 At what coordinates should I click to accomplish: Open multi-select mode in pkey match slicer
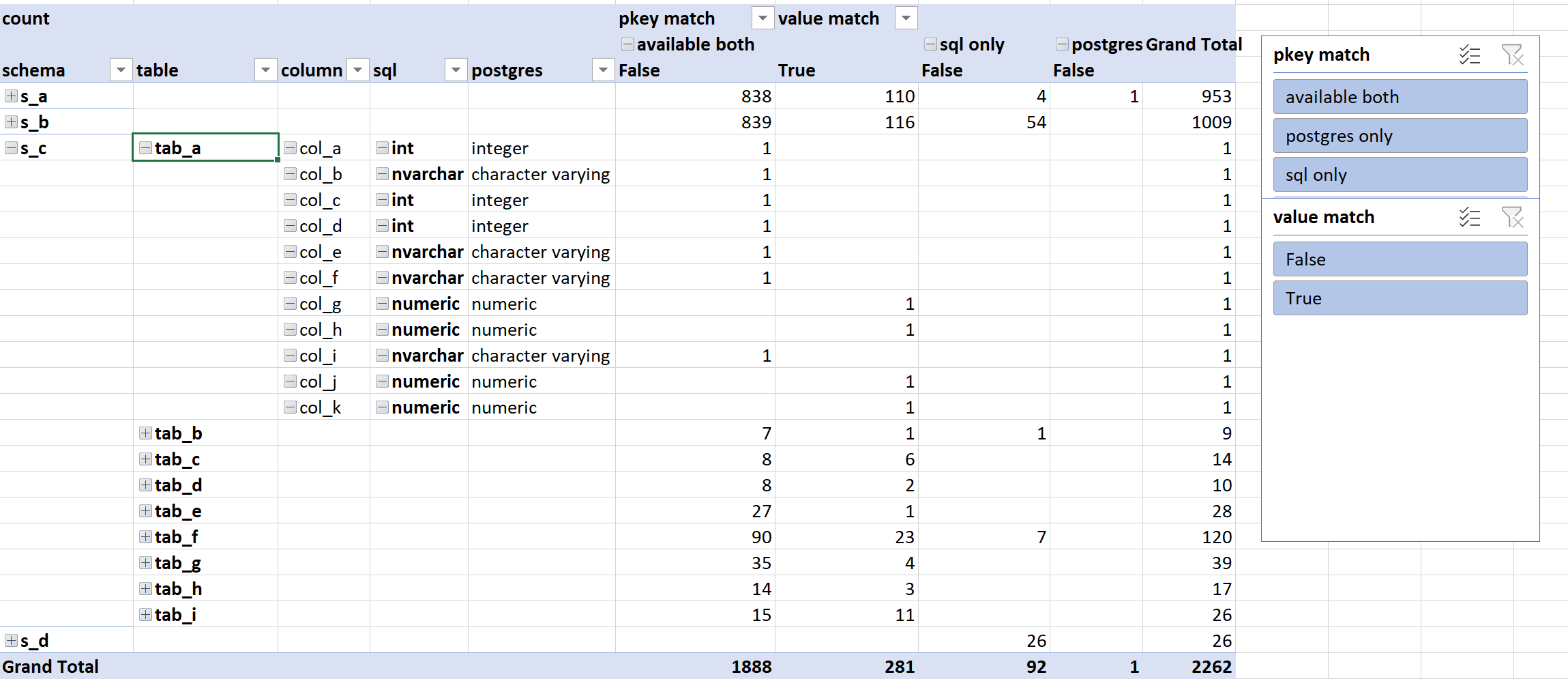1470,56
